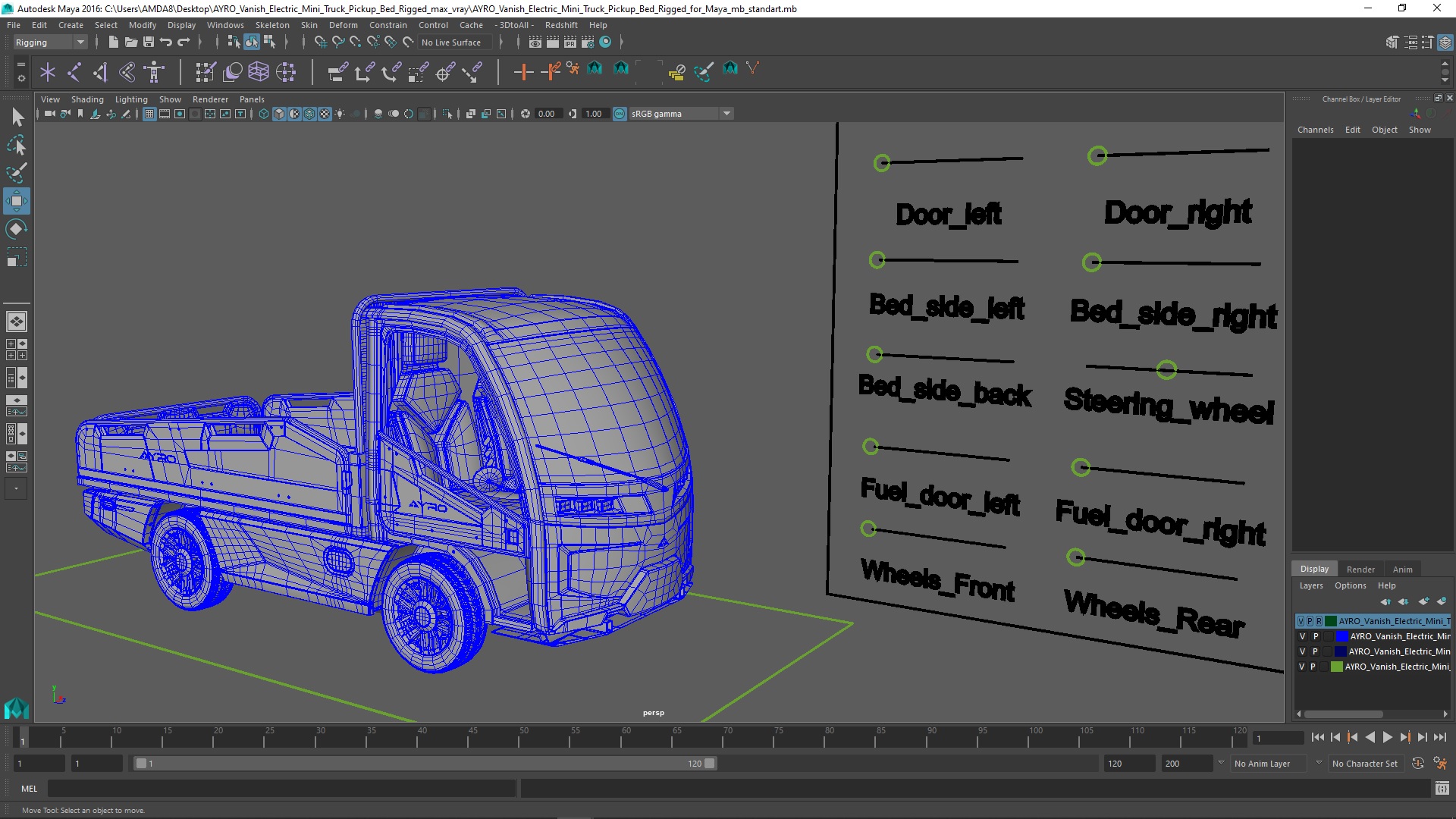Click the Set Key plus icon
This screenshot has width=1456, height=819.
pos(523,72)
